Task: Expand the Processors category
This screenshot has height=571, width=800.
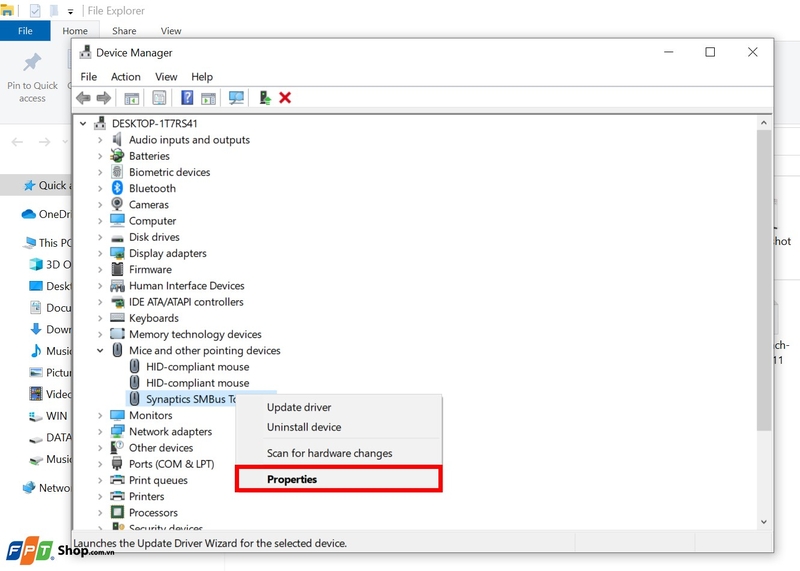Action: click(x=100, y=512)
